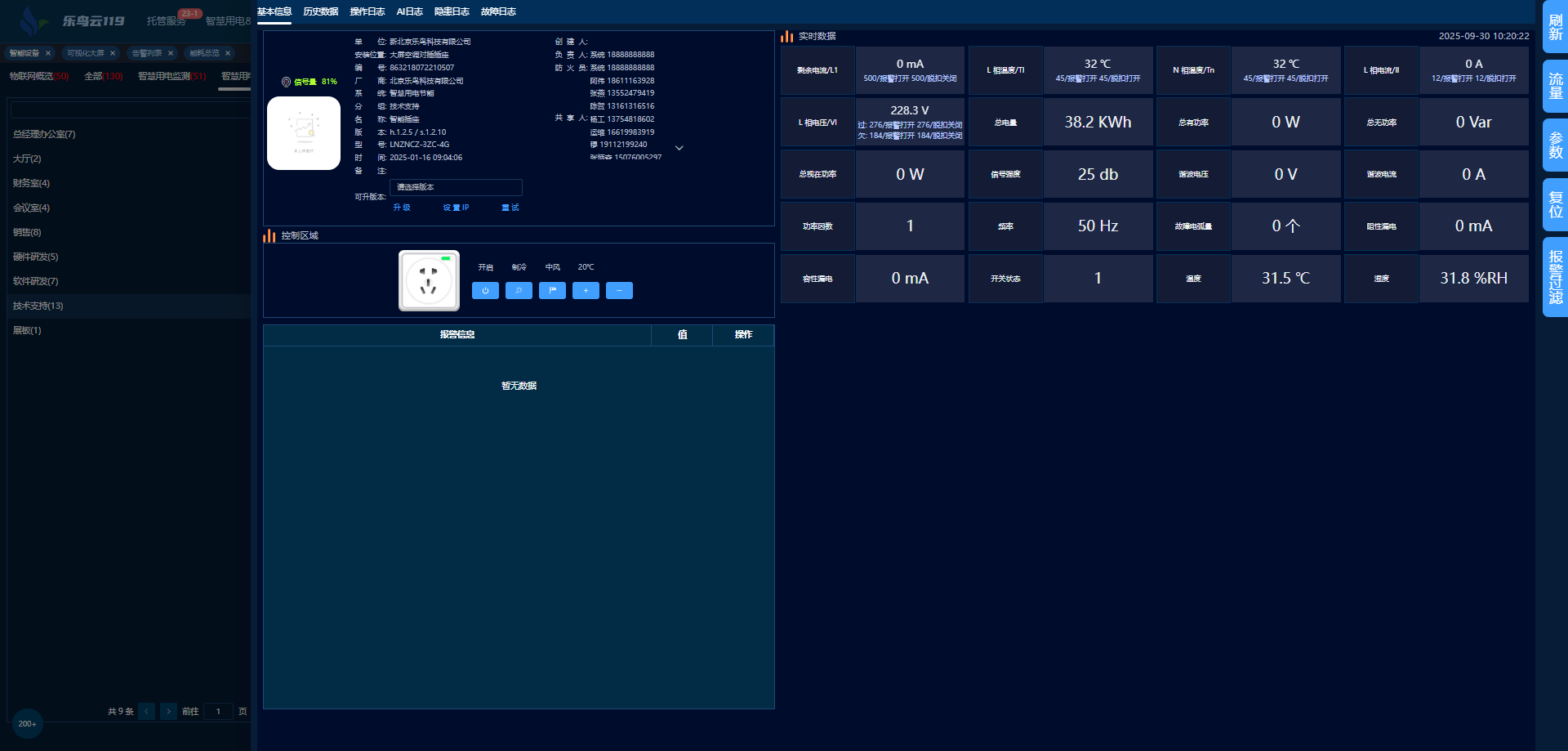
Task: Close the 智能设备 tab with its X
Action: [48, 53]
